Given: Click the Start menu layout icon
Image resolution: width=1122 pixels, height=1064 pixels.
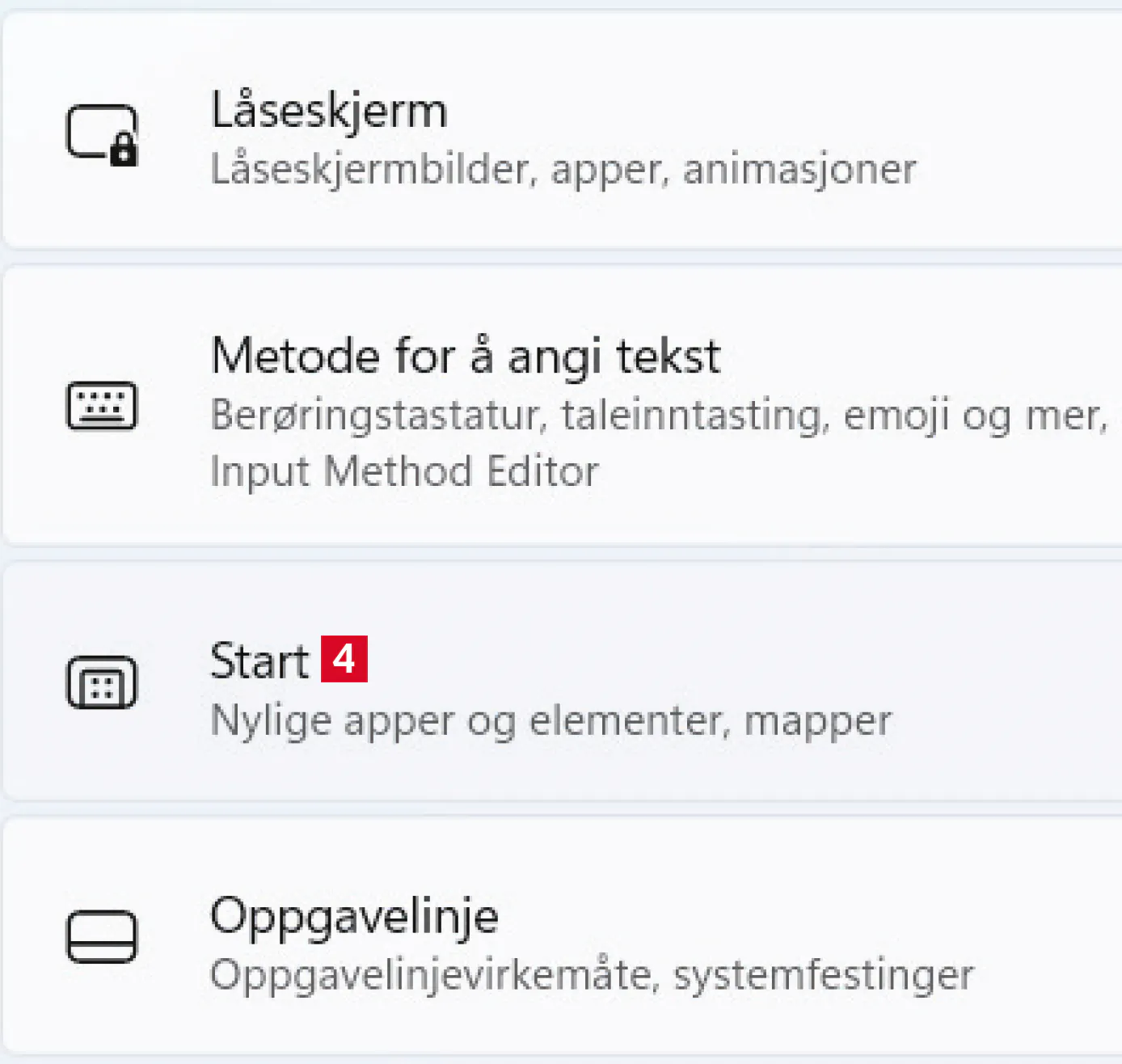Looking at the screenshot, I should (x=101, y=682).
